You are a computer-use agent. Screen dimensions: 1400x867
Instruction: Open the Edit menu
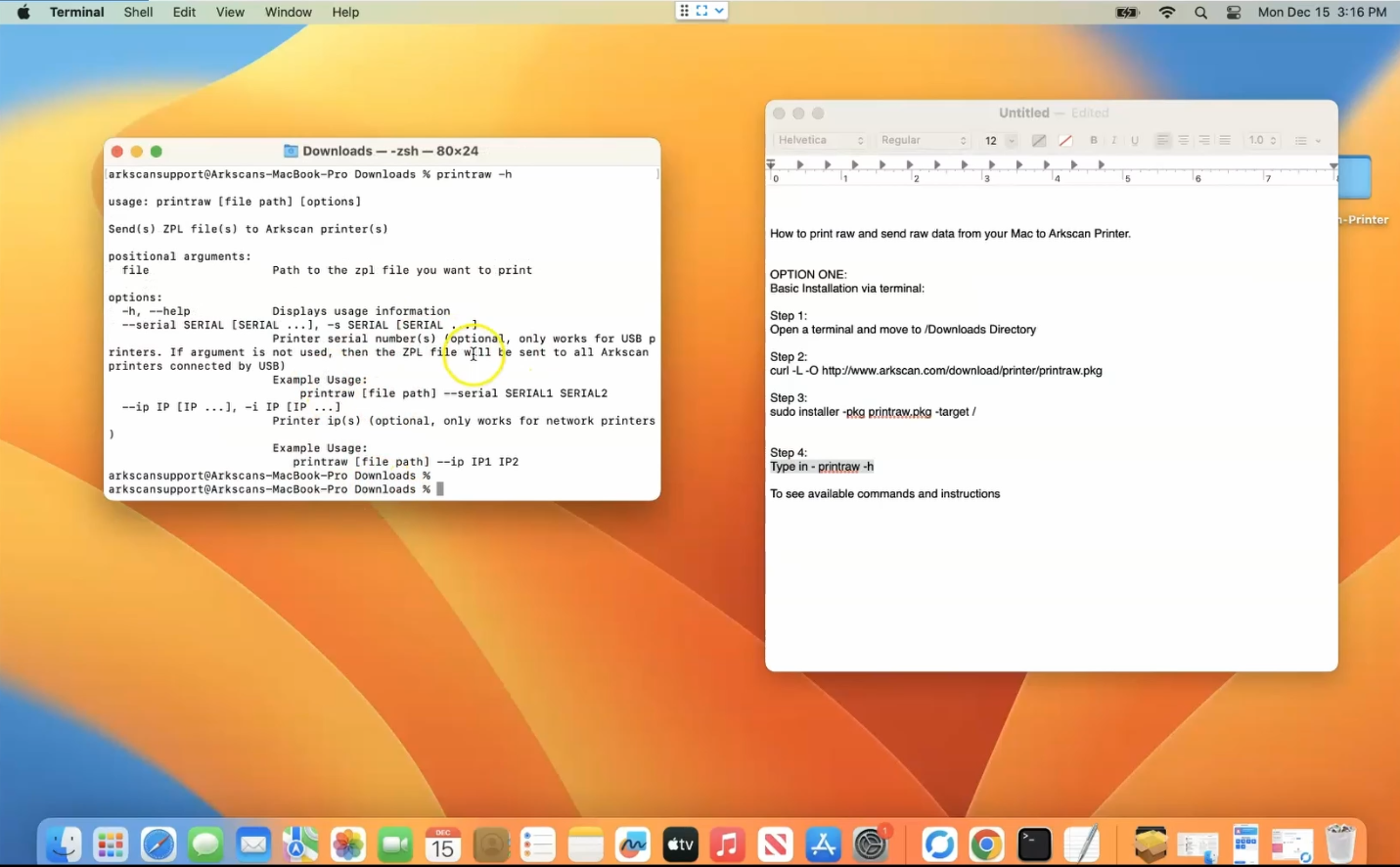click(x=184, y=12)
